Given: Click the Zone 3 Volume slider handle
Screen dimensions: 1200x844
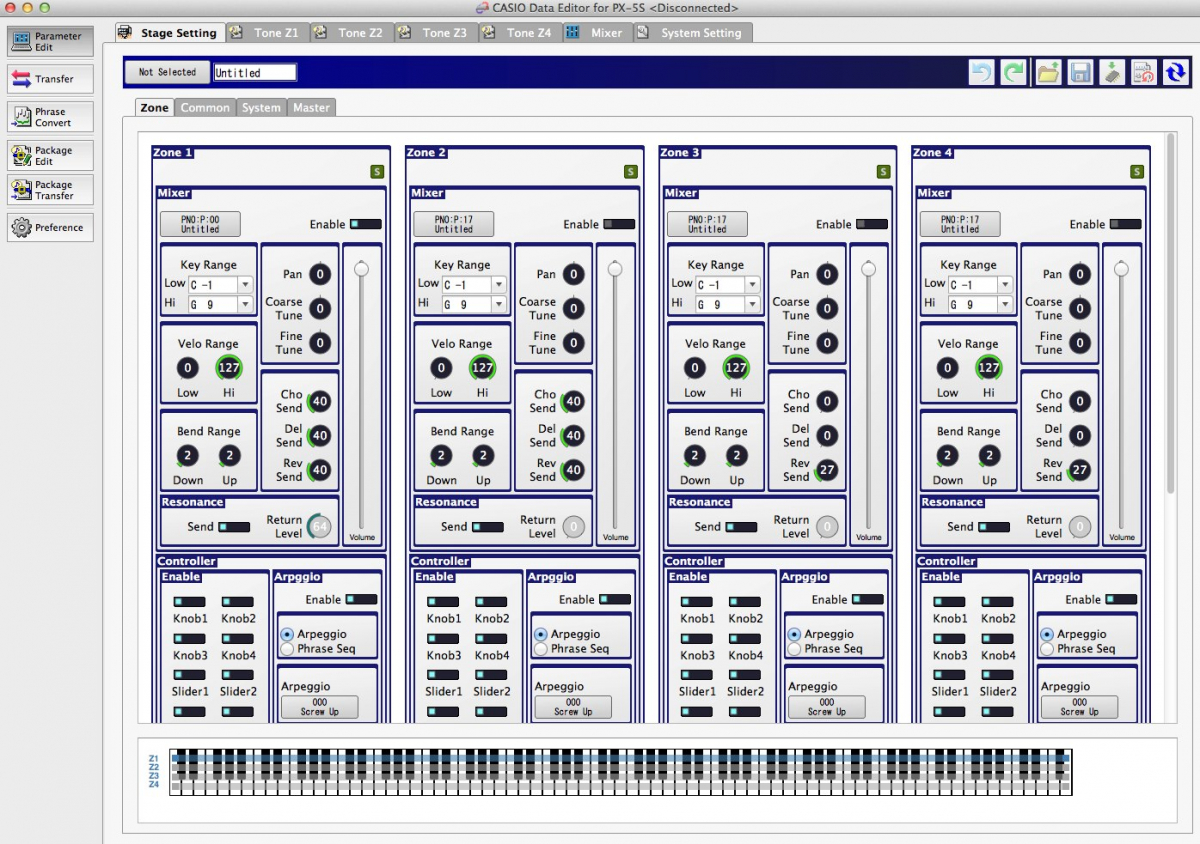Looking at the screenshot, I should point(868,269).
